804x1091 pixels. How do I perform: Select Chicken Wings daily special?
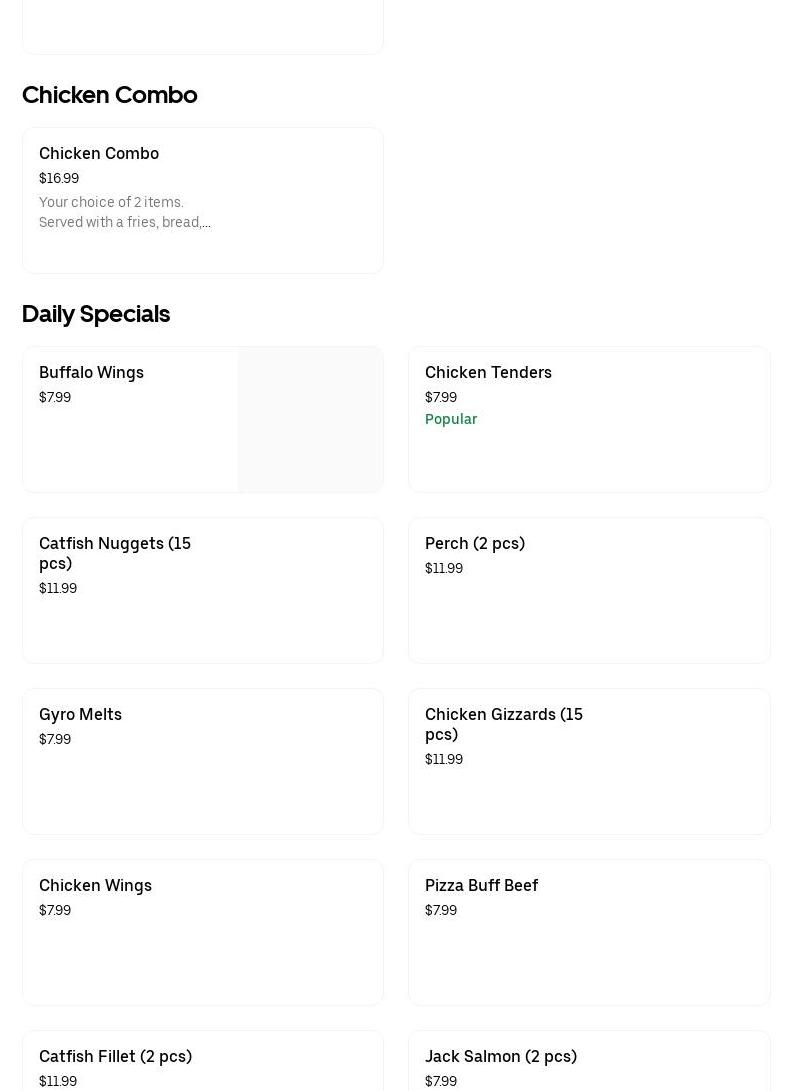coord(202,933)
